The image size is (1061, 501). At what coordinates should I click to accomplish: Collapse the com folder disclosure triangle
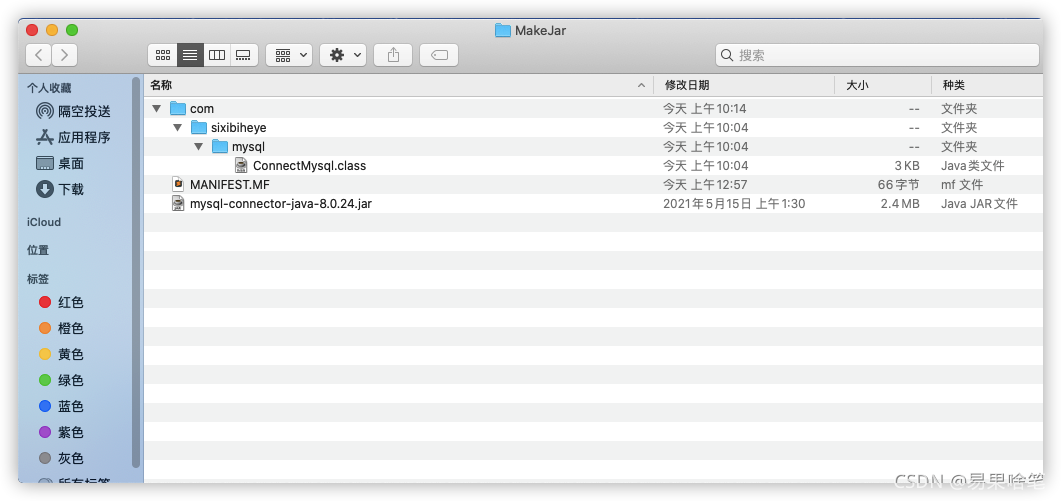[157, 108]
